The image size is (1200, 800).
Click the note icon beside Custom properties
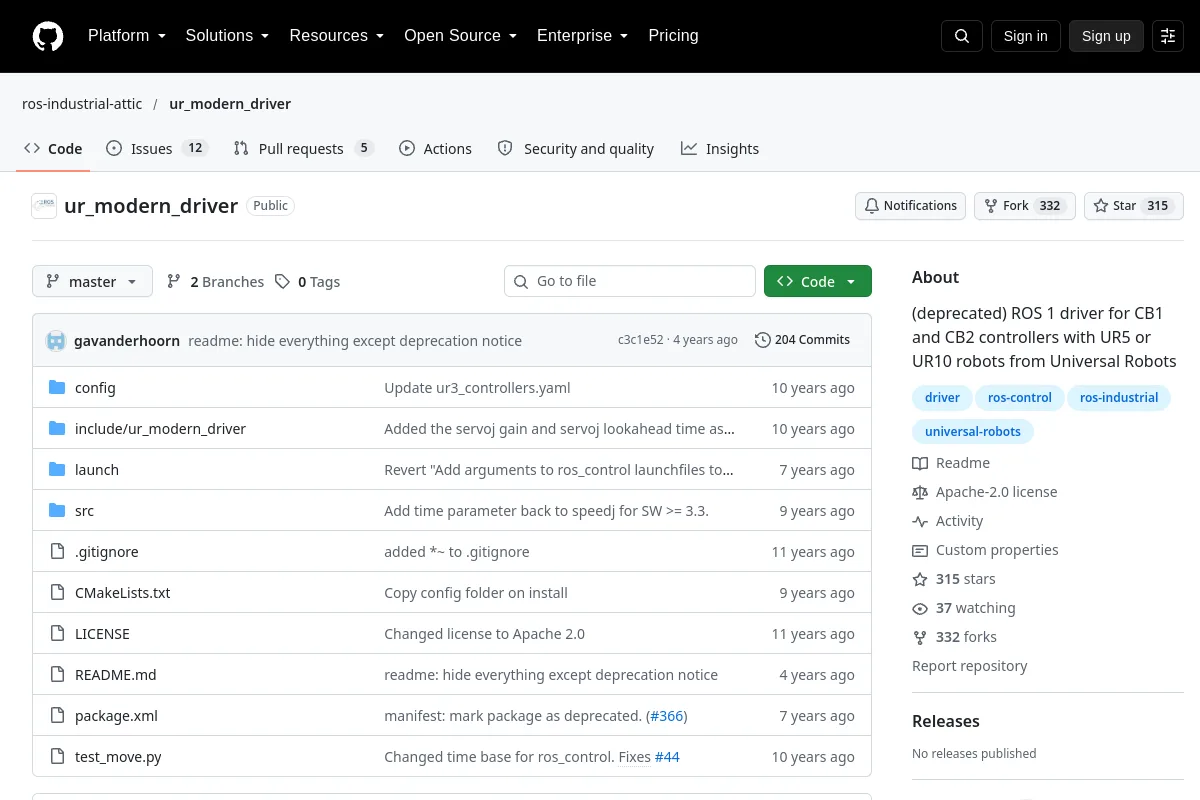click(x=920, y=550)
